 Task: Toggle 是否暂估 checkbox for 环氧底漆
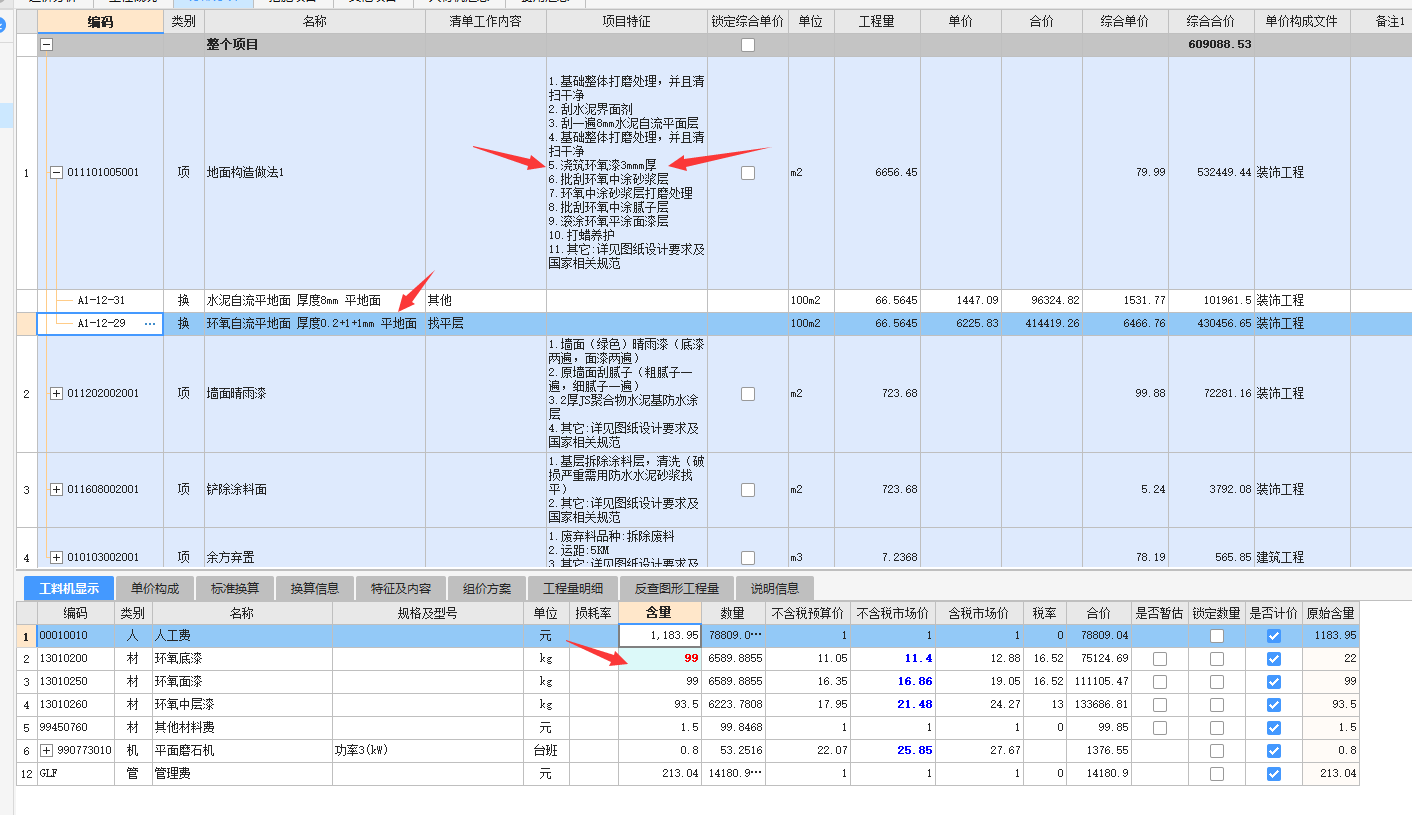click(x=1159, y=659)
